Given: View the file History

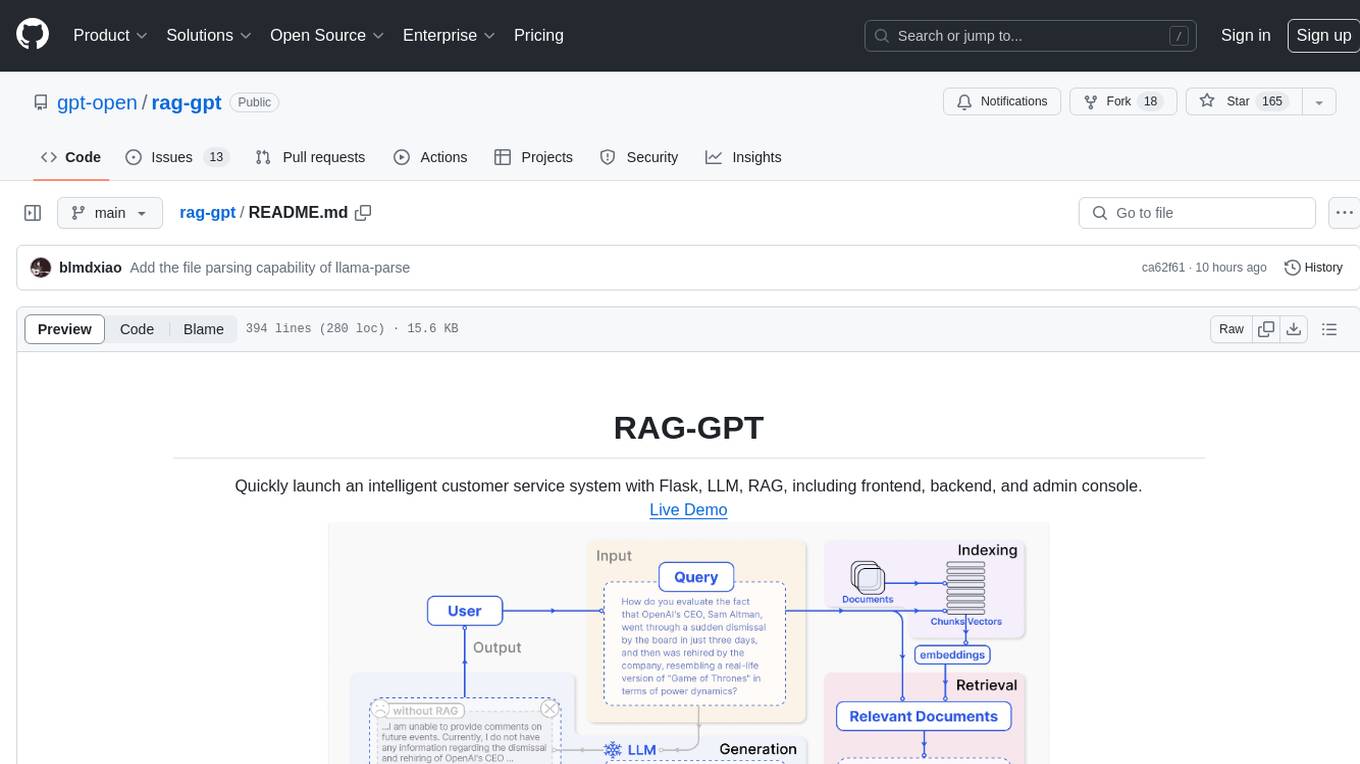Looking at the screenshot, I should click(x=1313, y=268).
